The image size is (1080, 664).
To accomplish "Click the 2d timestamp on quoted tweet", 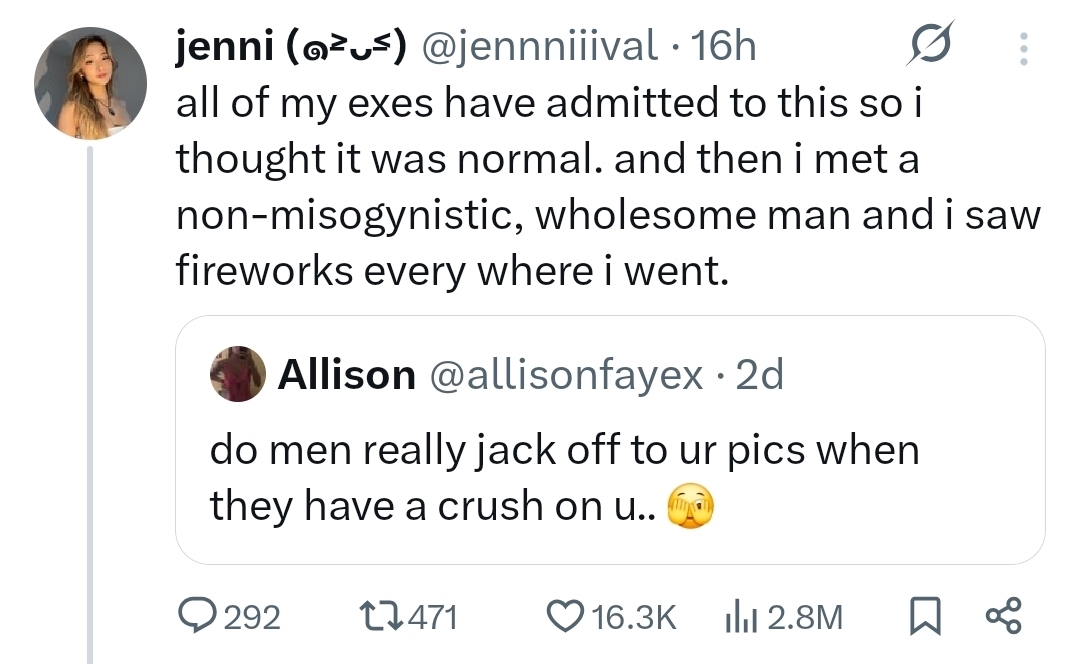I will 759,374.
